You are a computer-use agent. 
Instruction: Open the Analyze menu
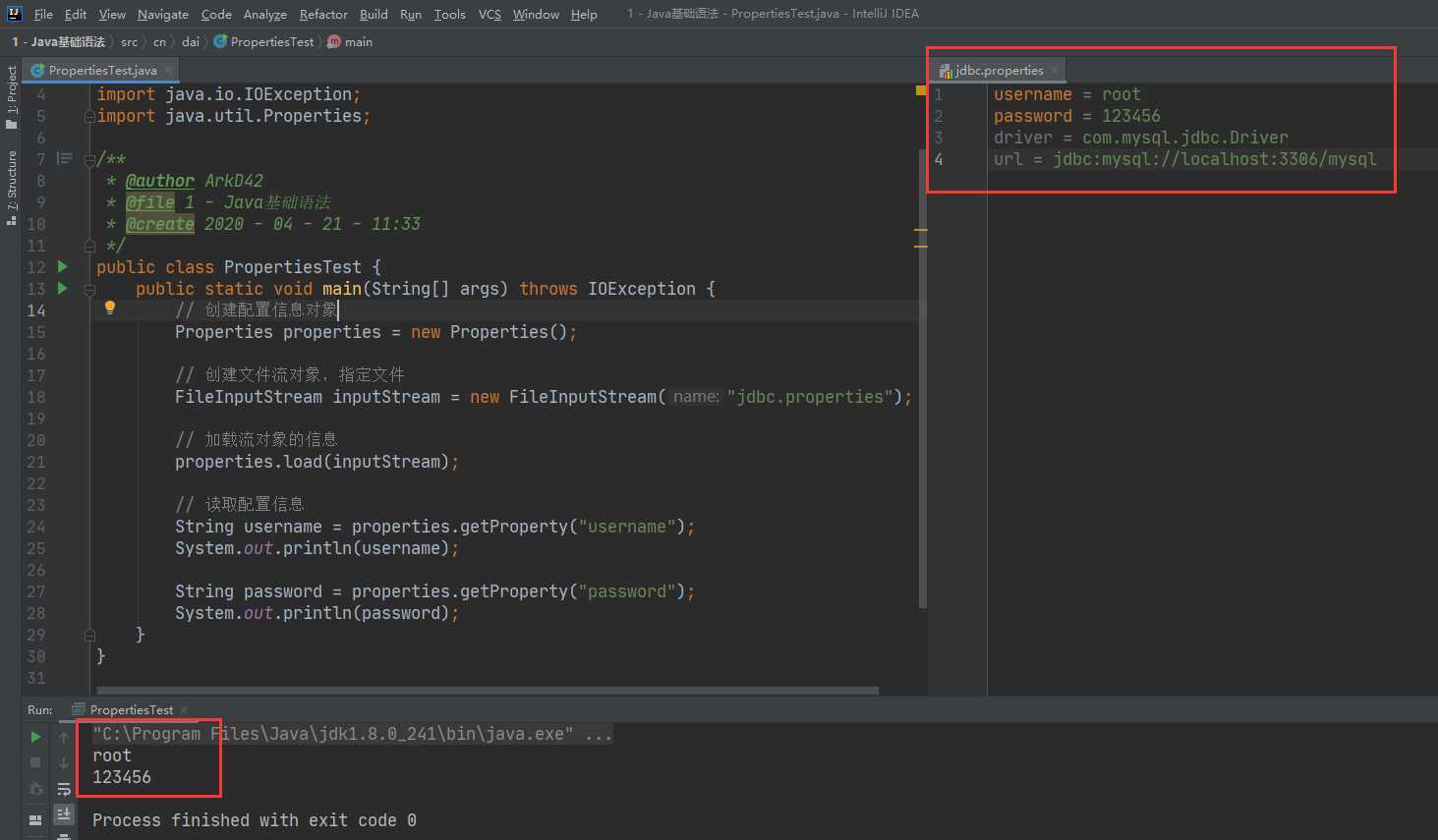pyautogui.click(x=265, y=14)
